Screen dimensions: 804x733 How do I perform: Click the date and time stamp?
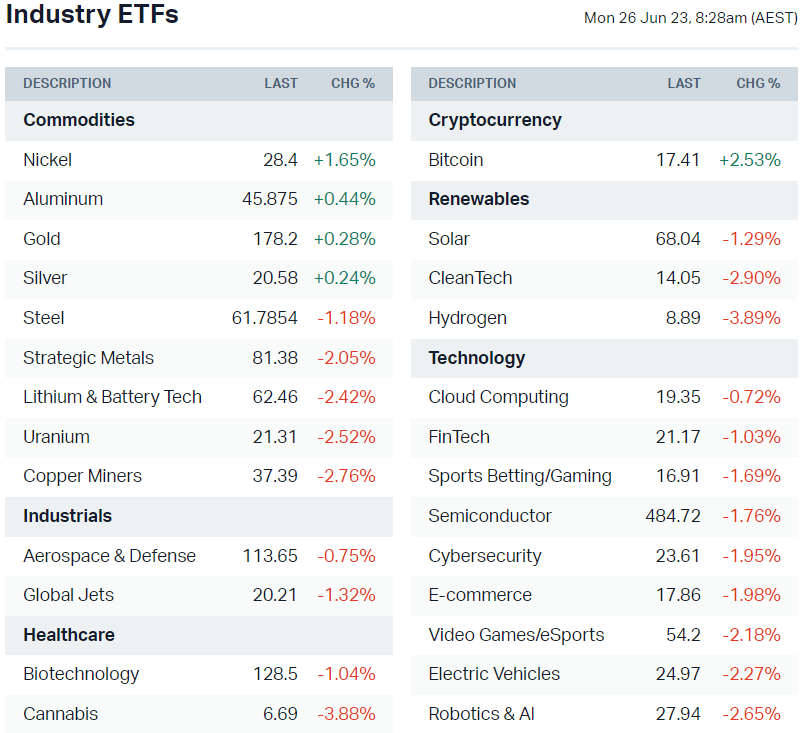coord(690,18)
